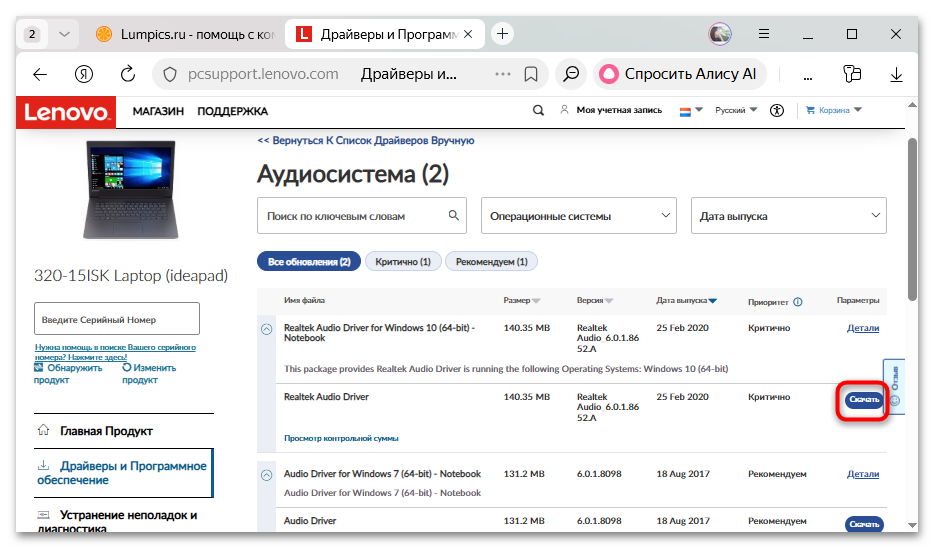Open the country flag dropdown

(x=691, y=111)
